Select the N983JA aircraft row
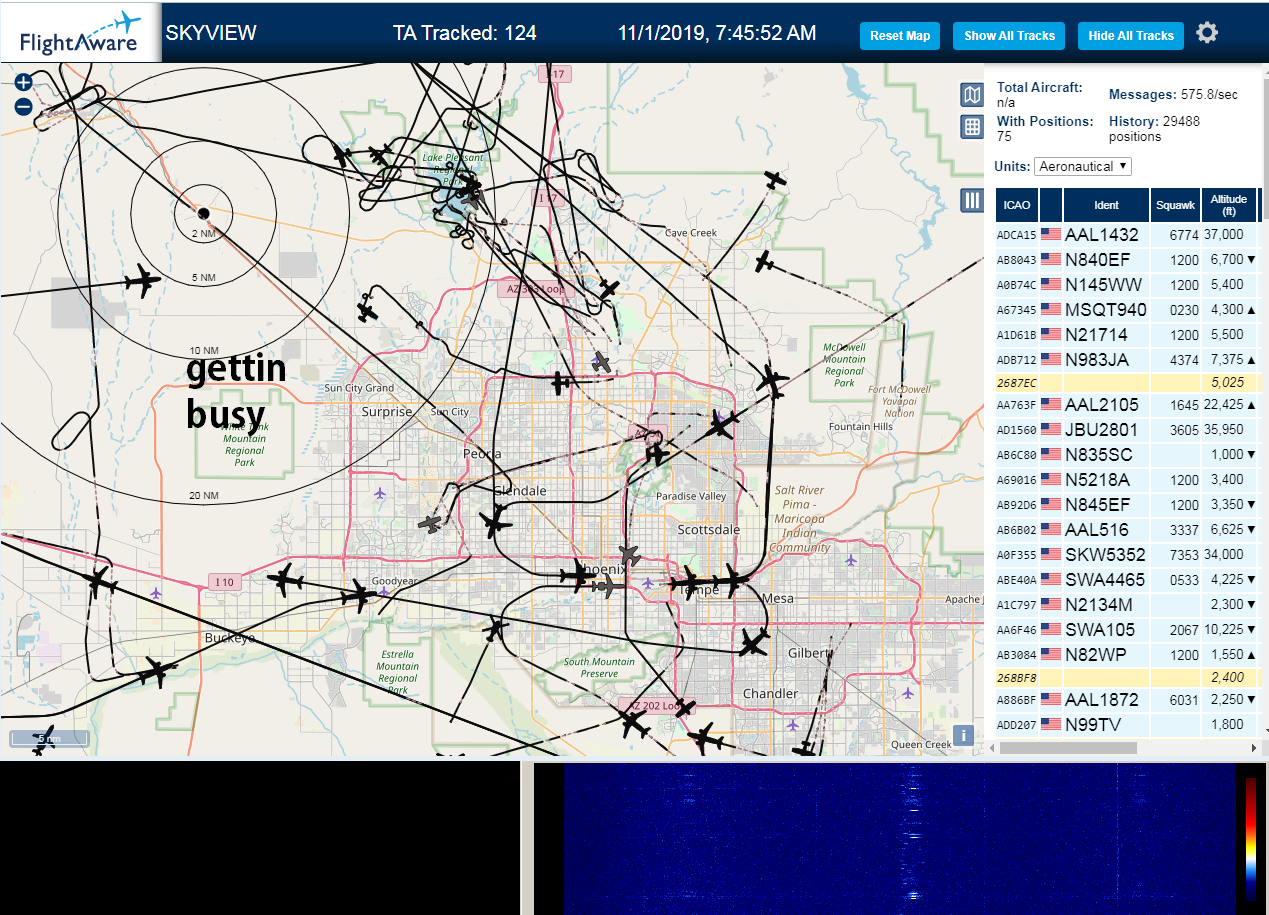This screenshot has height=915, width=1269. pyautogui.click(x=1127, y=359)
